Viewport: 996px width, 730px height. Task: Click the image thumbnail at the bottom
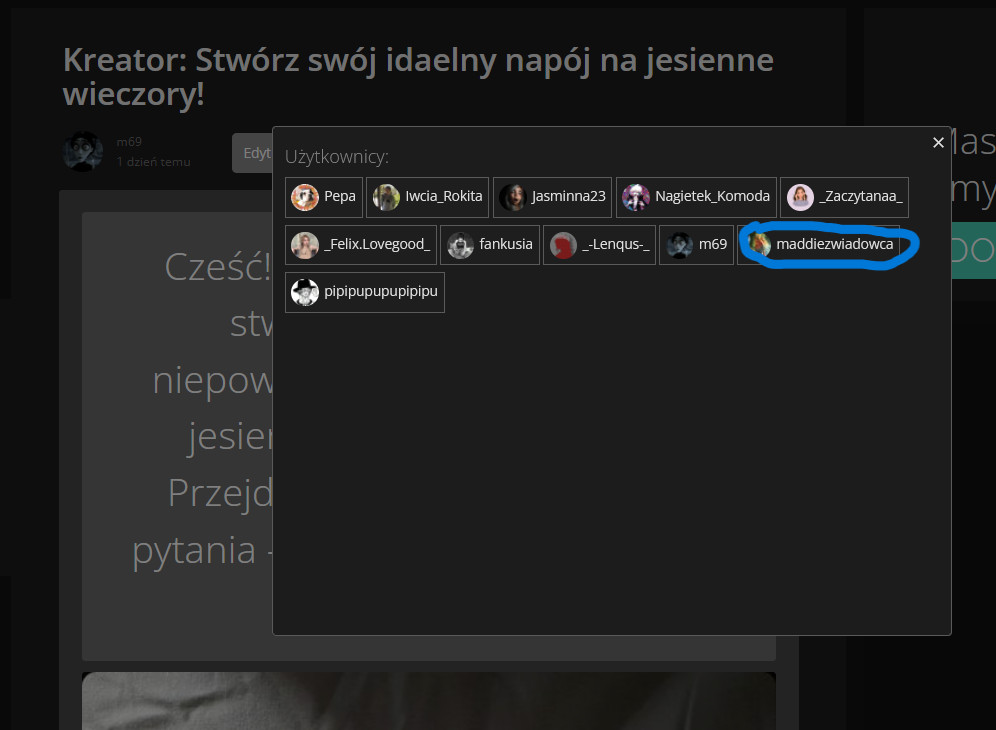428,700
